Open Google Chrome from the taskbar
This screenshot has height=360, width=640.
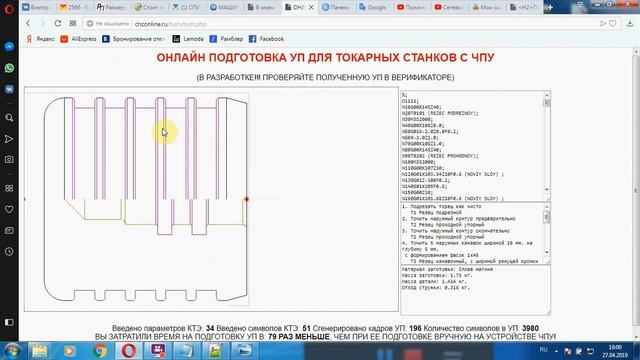coord(99,351)
